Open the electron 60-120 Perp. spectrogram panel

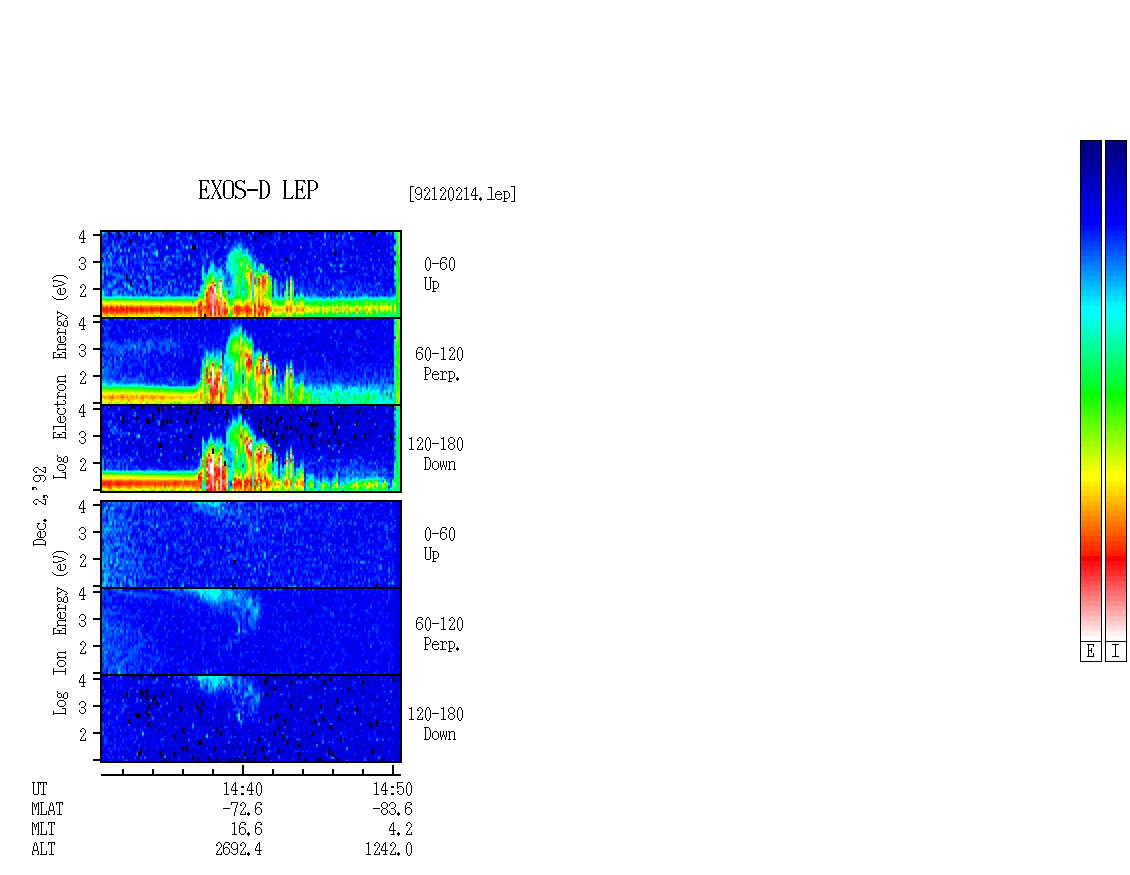pyautogui.click(x=251, y=361)
